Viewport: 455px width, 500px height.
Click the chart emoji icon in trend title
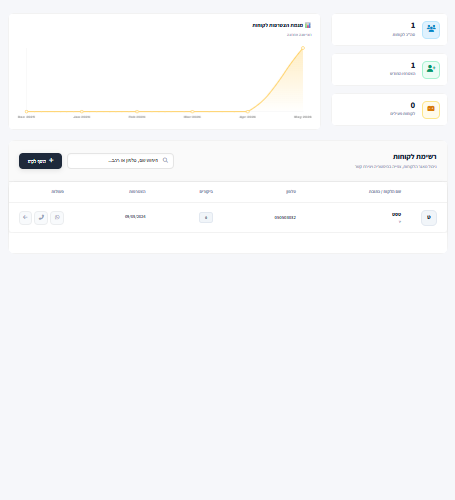tap(308, 25)
